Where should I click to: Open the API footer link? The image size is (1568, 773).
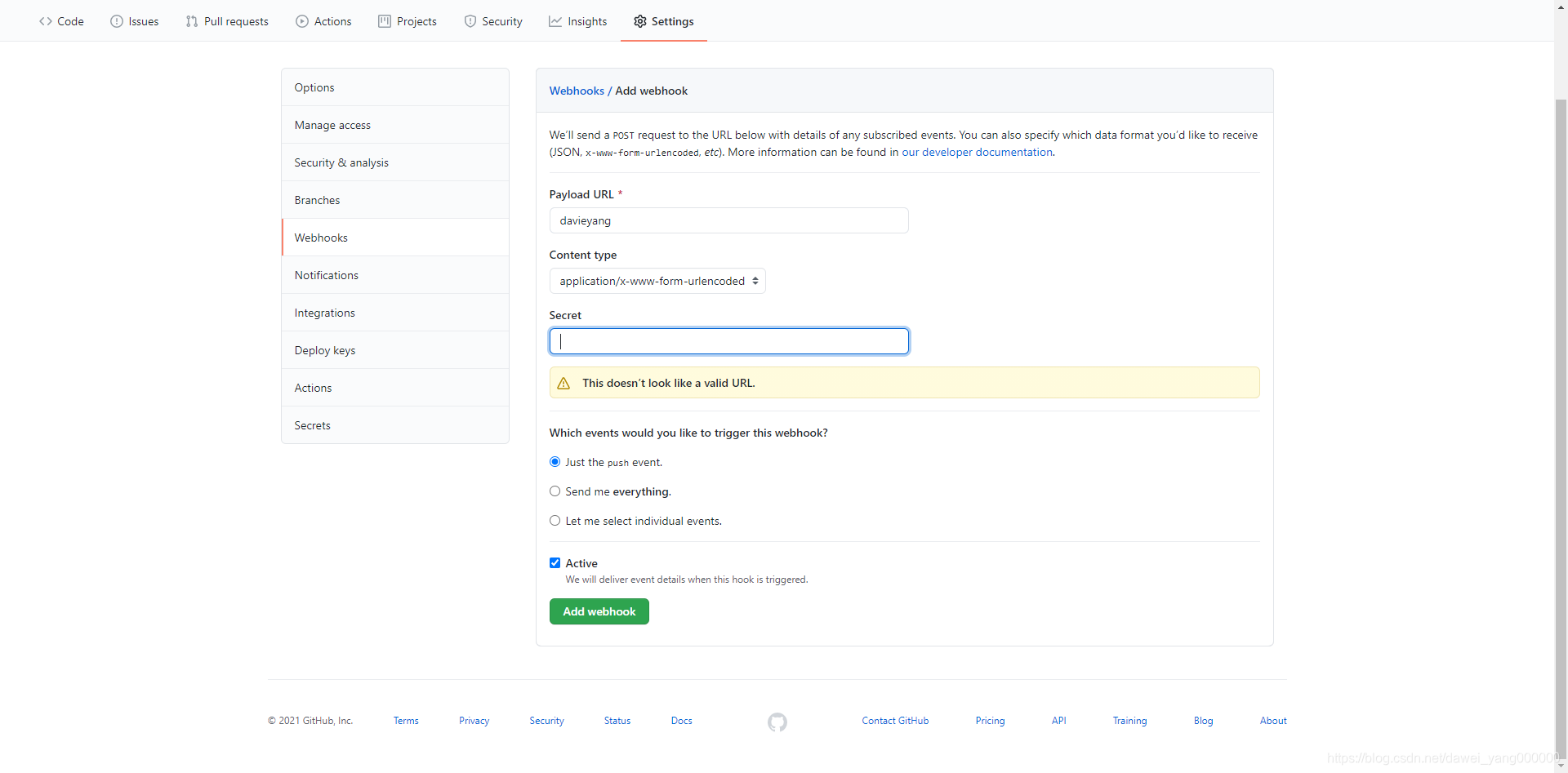1059,721
